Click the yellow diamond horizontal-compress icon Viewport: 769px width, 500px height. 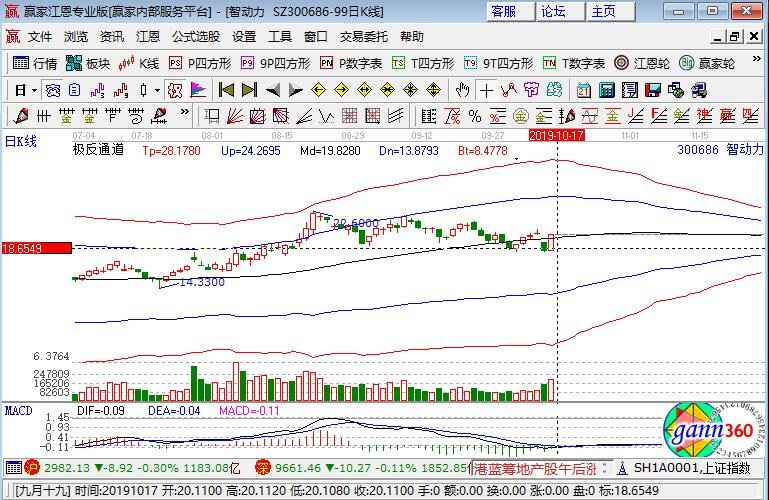click(x=387, y=90)
